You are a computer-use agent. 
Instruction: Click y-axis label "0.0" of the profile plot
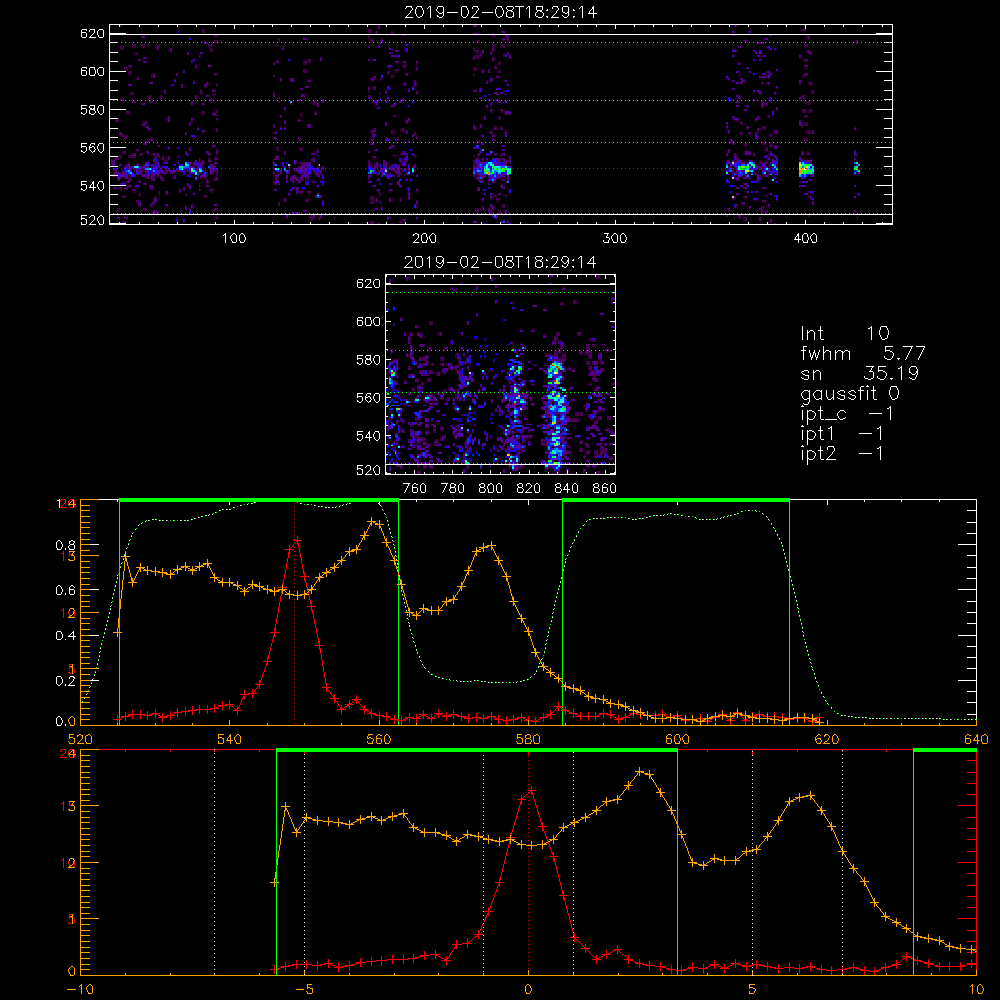(66, 721)
